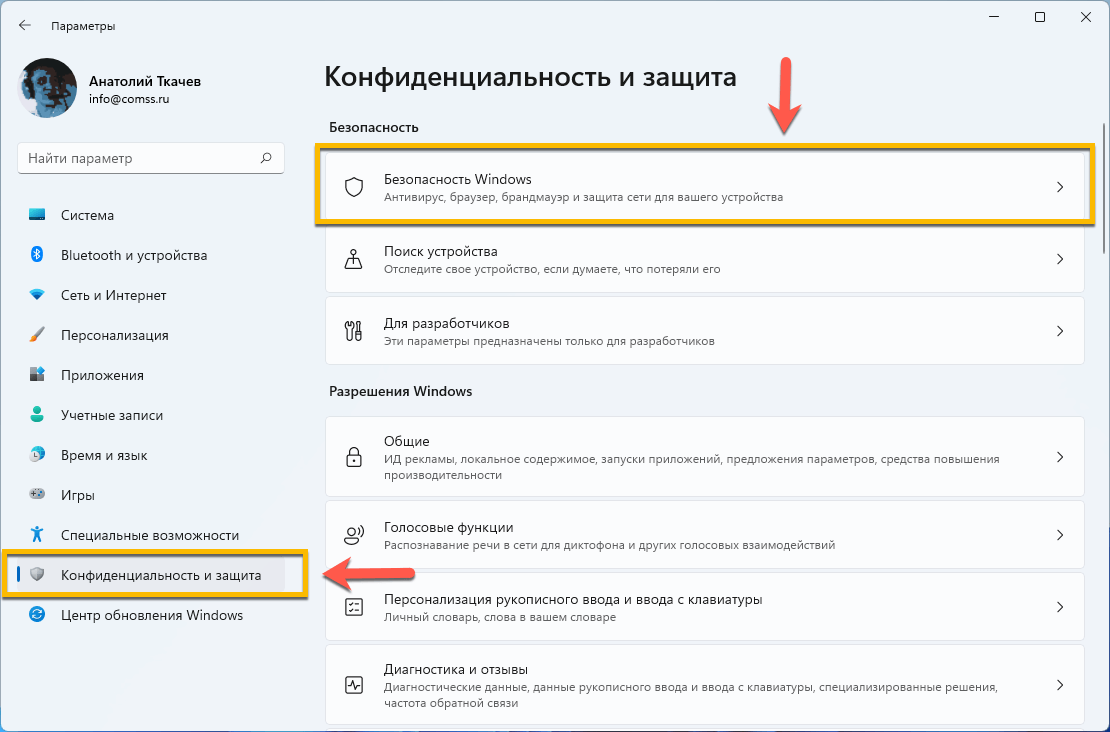Click the back arrow in title bar
The height and width of the screenshot is (732, 1110).
click(x=25, y=25)
